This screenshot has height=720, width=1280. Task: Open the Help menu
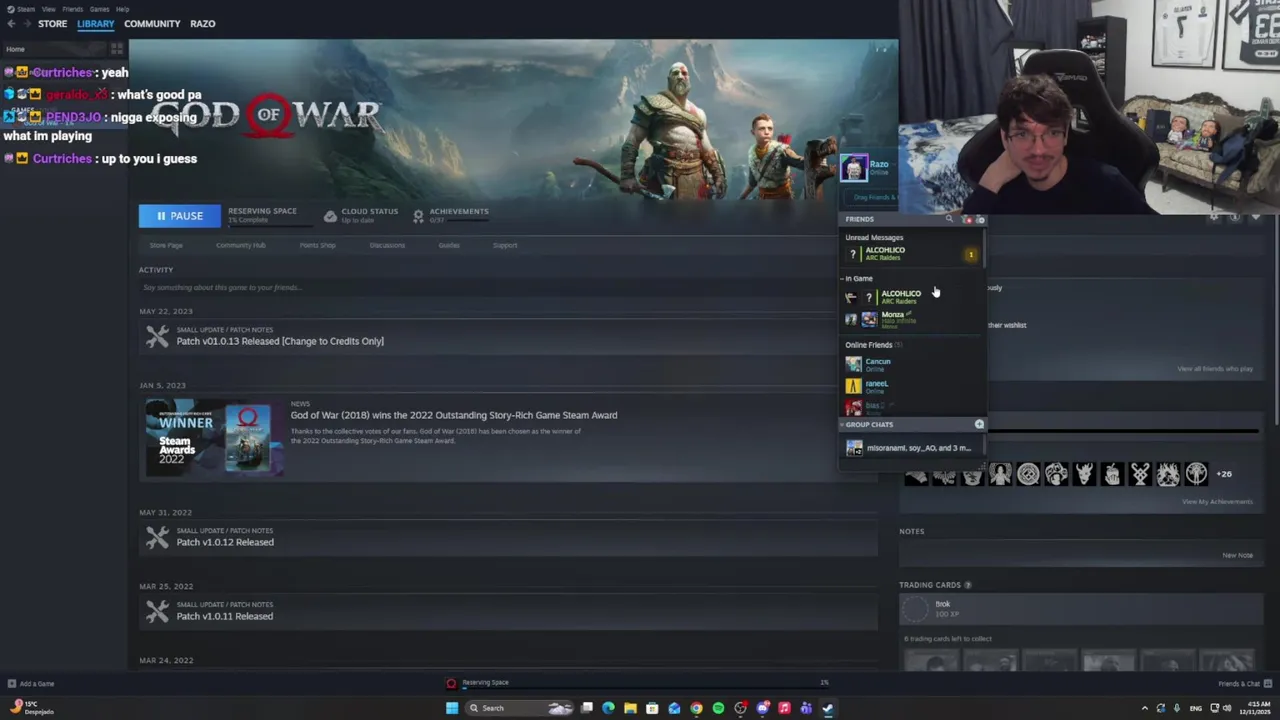tap(122, 9)
